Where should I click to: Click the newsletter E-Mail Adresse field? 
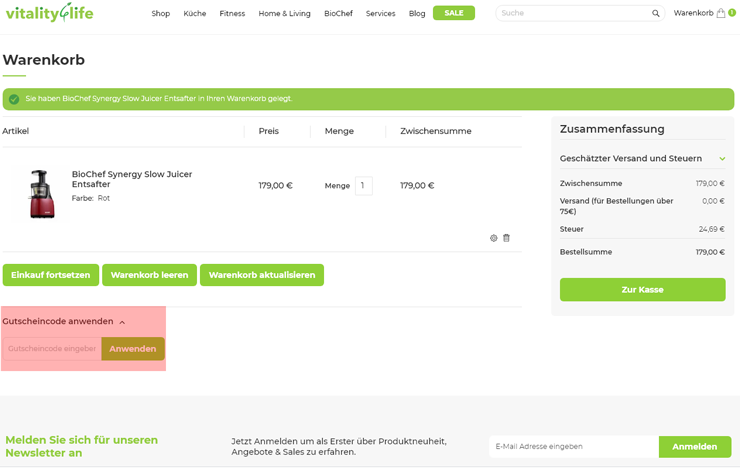point(574,446)
